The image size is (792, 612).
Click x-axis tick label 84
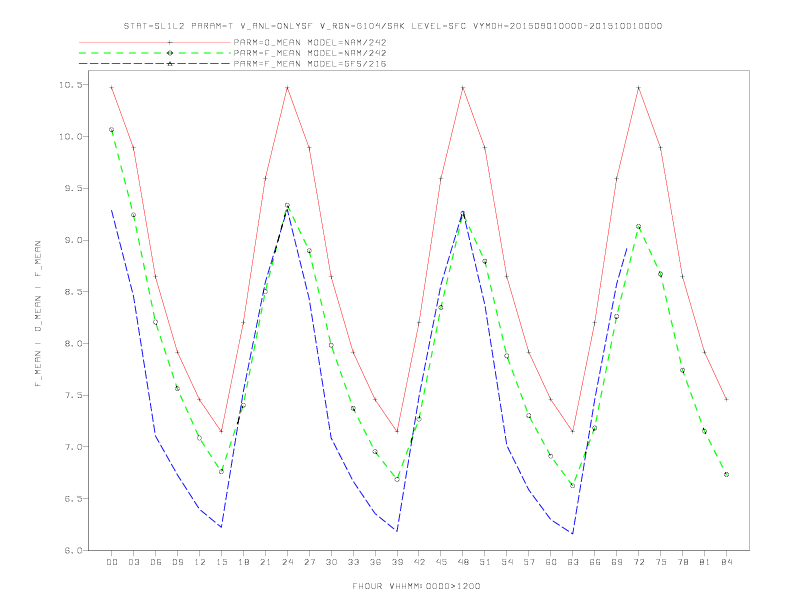click(x=727, y=562)
